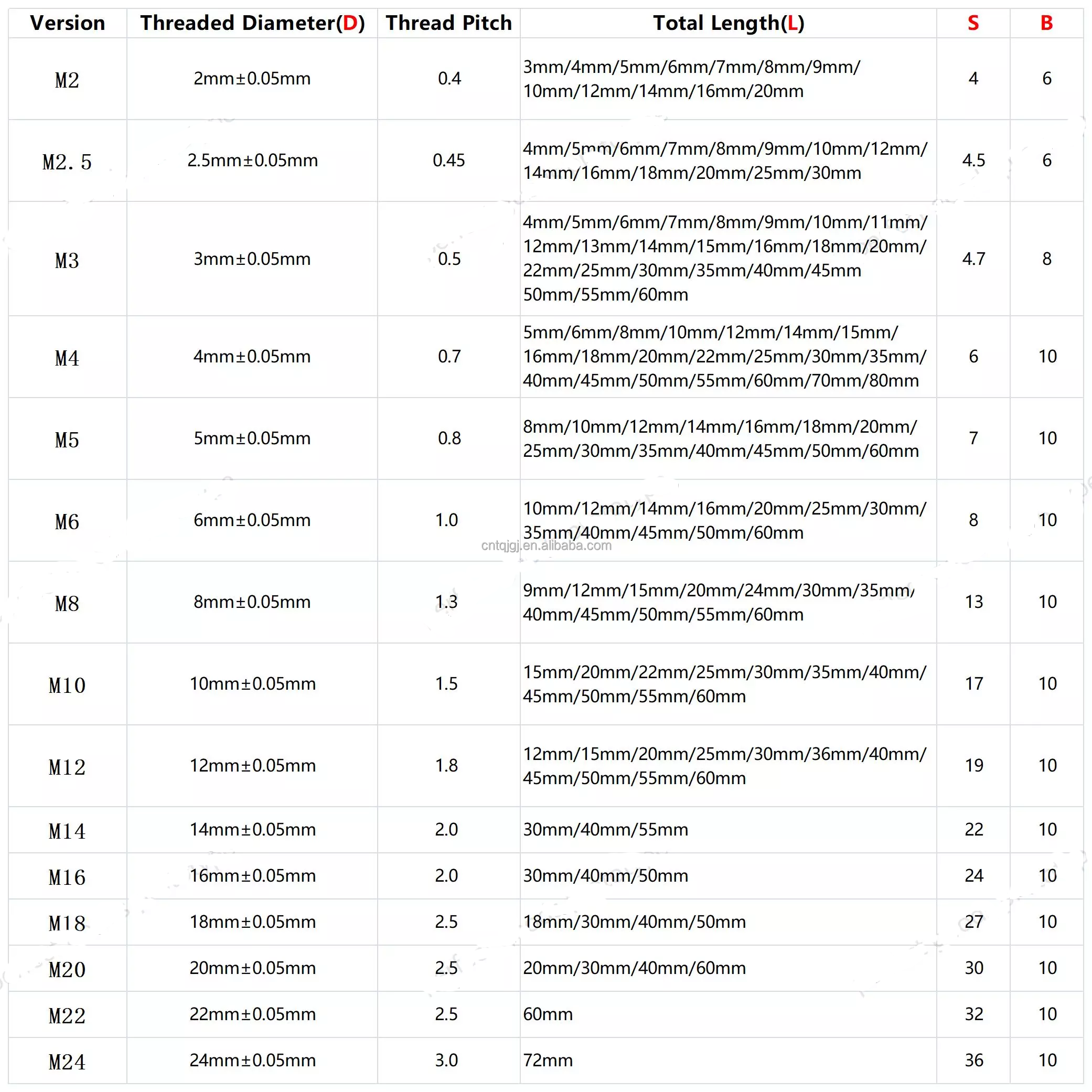Click the 10mm±0.05mm diameter cell
Viewport: 1092px width, 1092px height.
tap(253, 684)
